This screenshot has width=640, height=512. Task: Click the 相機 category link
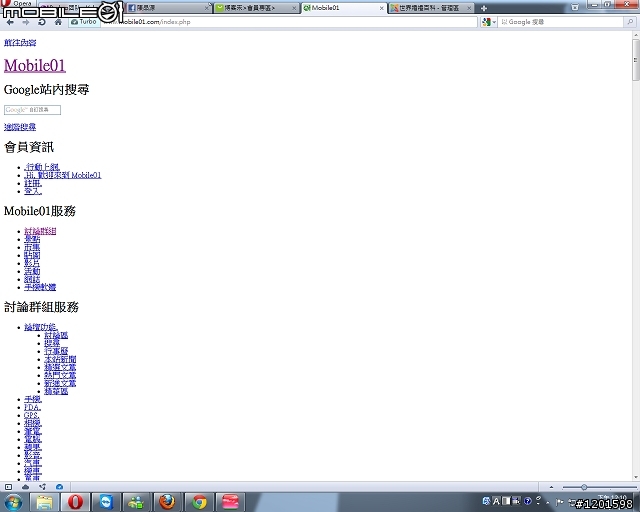pyautogui.click(x=33, y=423)
